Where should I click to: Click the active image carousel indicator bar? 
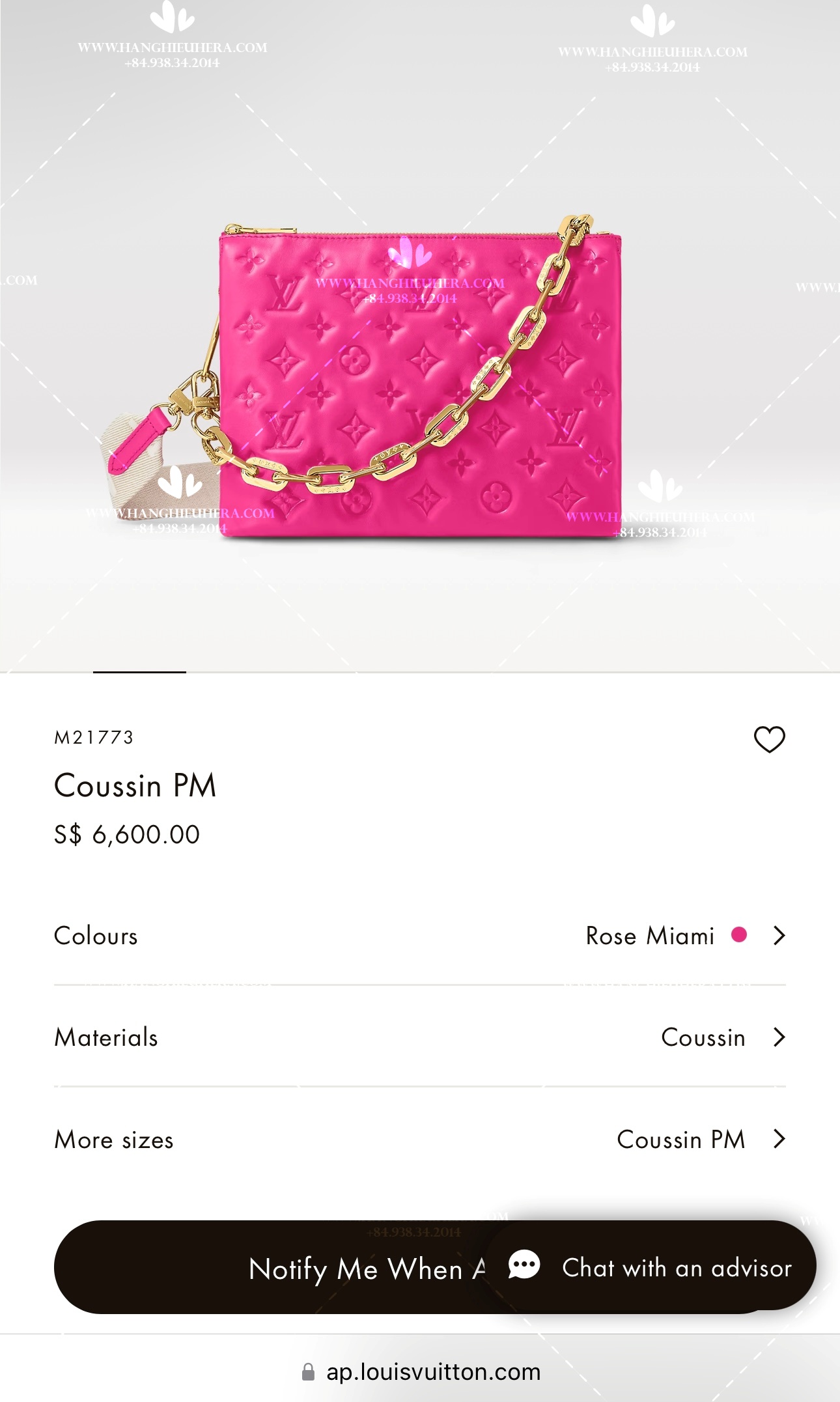(139, 672)
